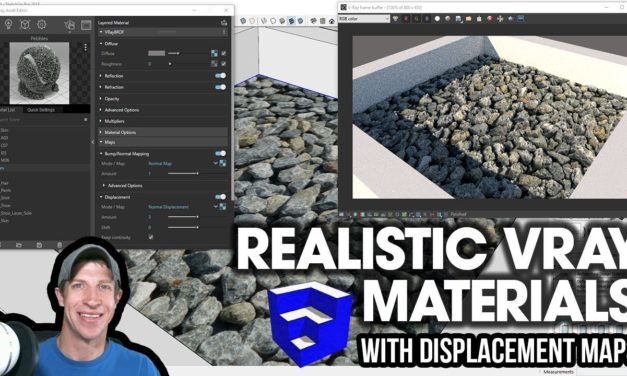Open the VRayBRDF layer three-dot menu

(x=224, y=32)
